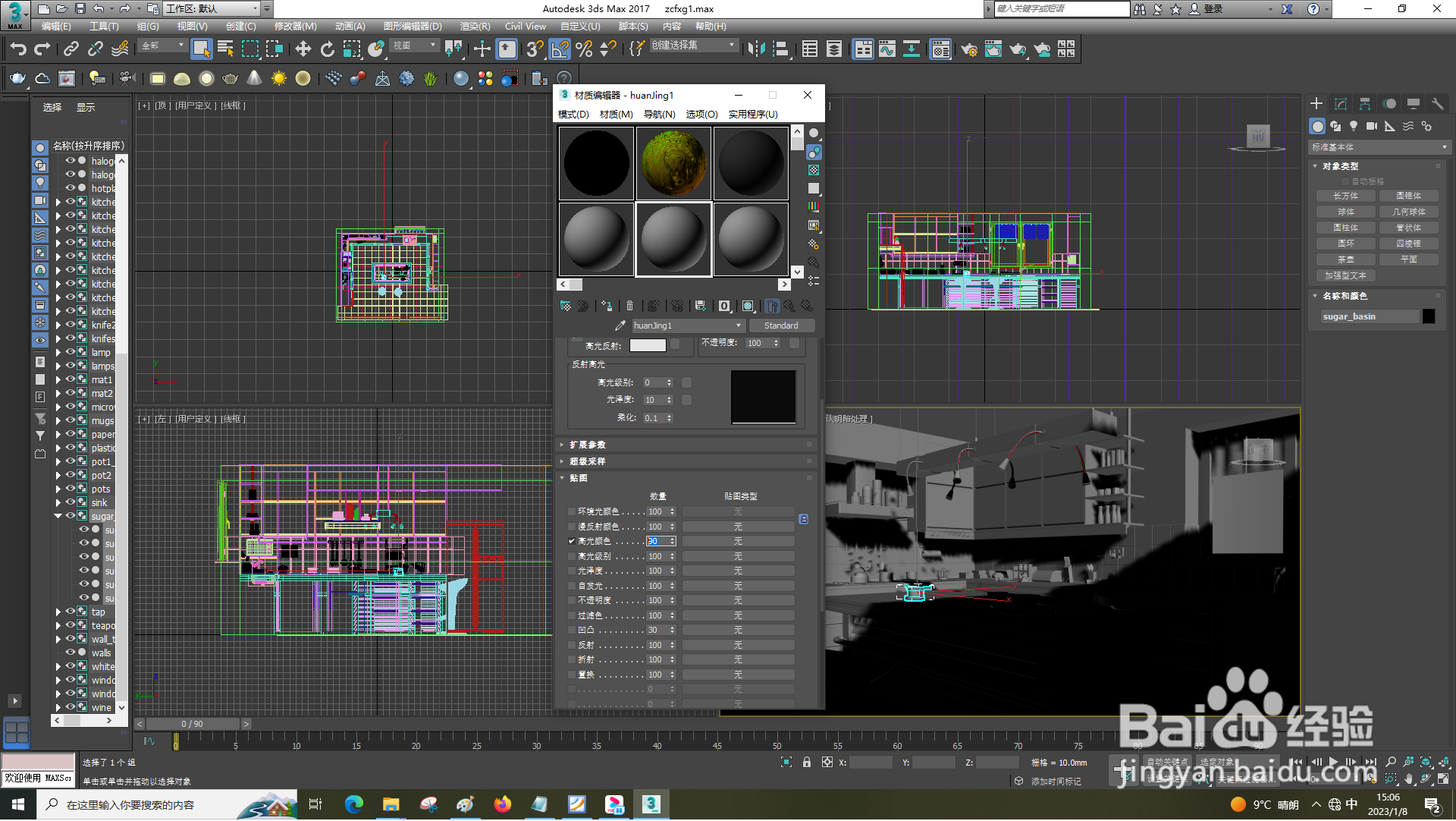Click the Standard material type button
The width and height of the screenshot is (1456, 821).
pos(781,326)
